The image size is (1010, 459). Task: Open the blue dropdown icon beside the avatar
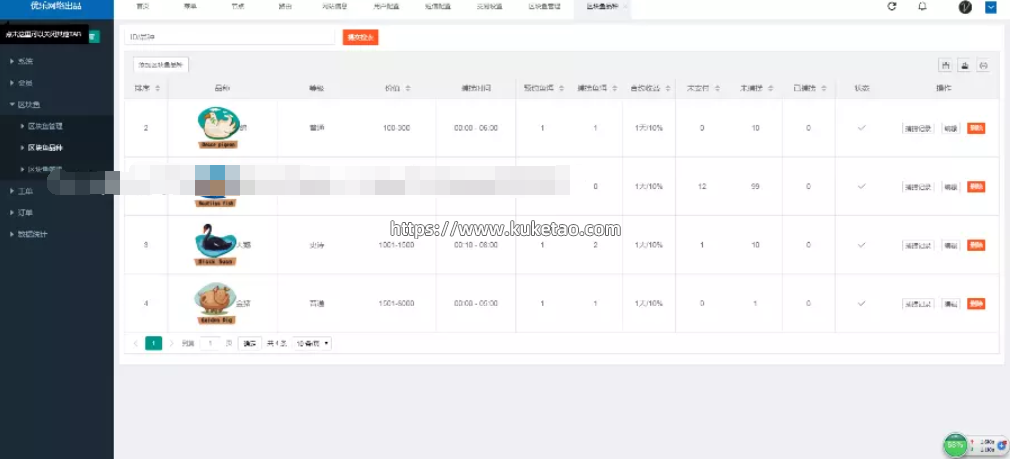(x=991, y=7)
